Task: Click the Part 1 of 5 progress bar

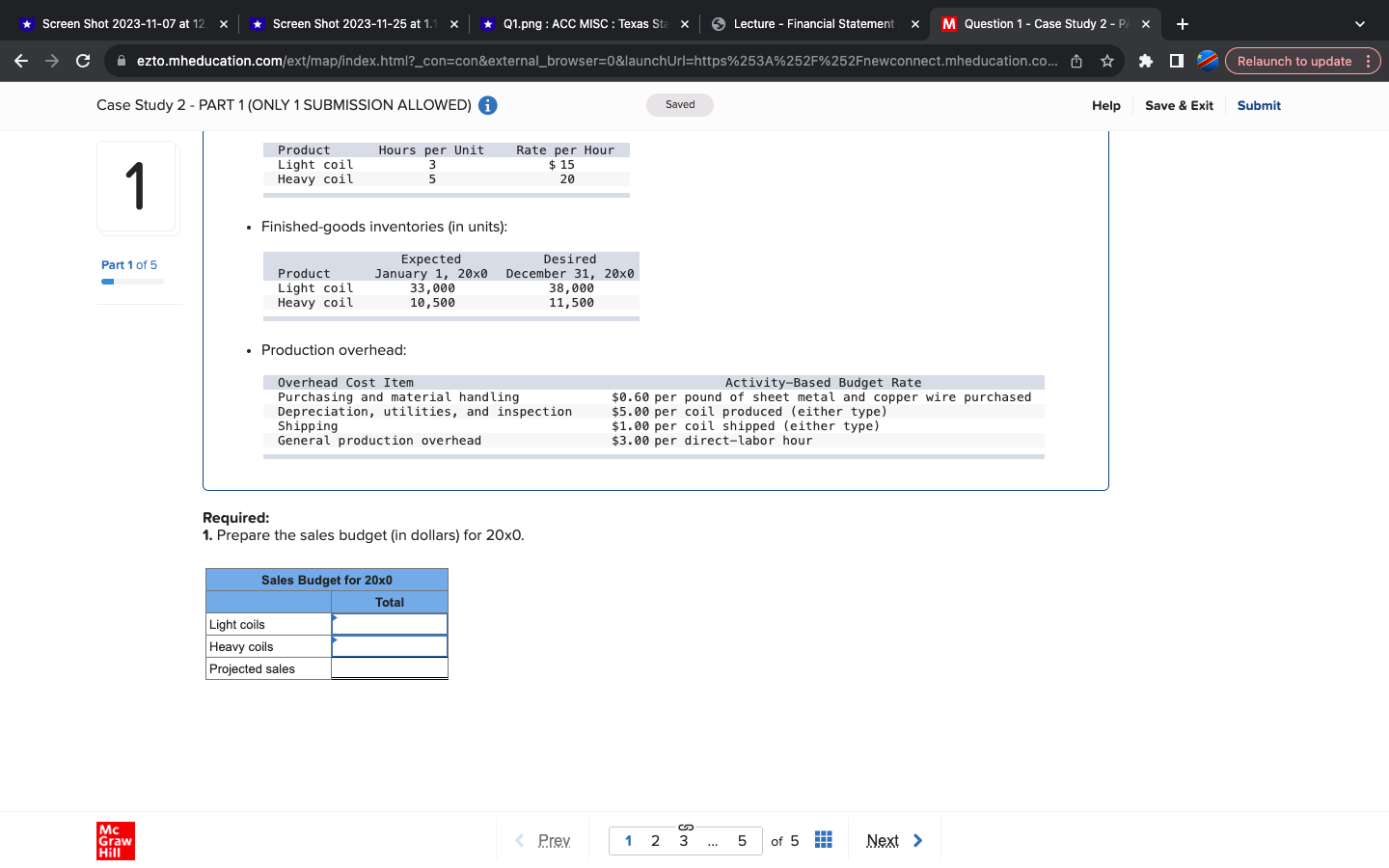Action: [x=132, y=282]
